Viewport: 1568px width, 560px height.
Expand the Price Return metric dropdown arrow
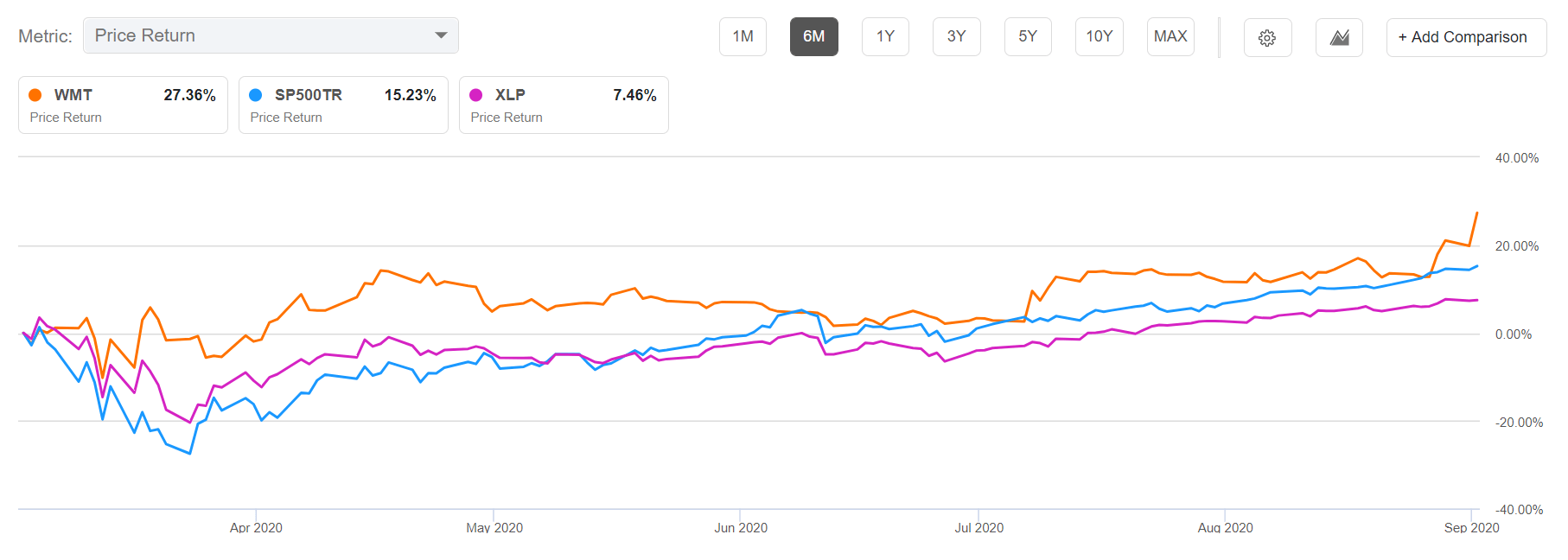coord(441,35)
